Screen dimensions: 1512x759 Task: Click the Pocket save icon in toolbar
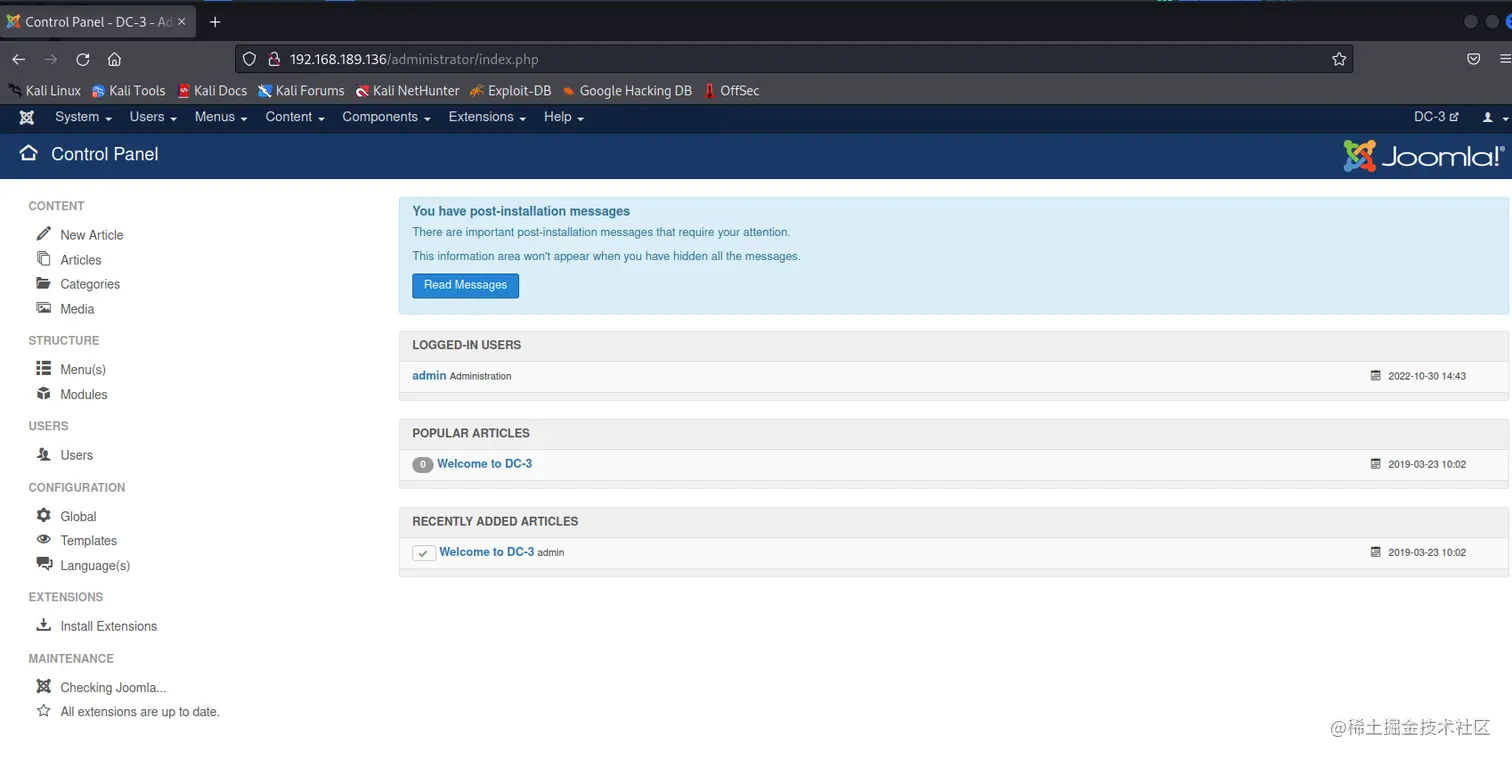pyautogui.click(x=1473, y=59)
